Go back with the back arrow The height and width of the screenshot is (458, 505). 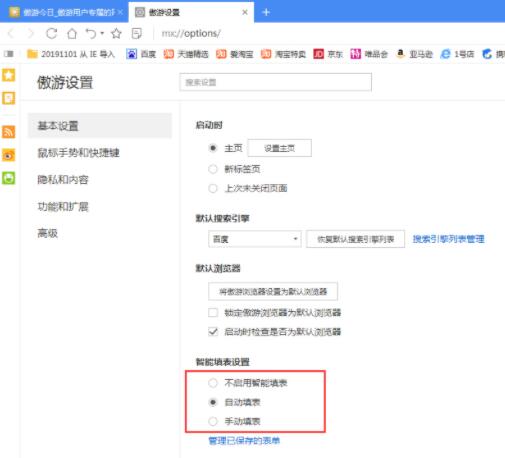point(11,33)
